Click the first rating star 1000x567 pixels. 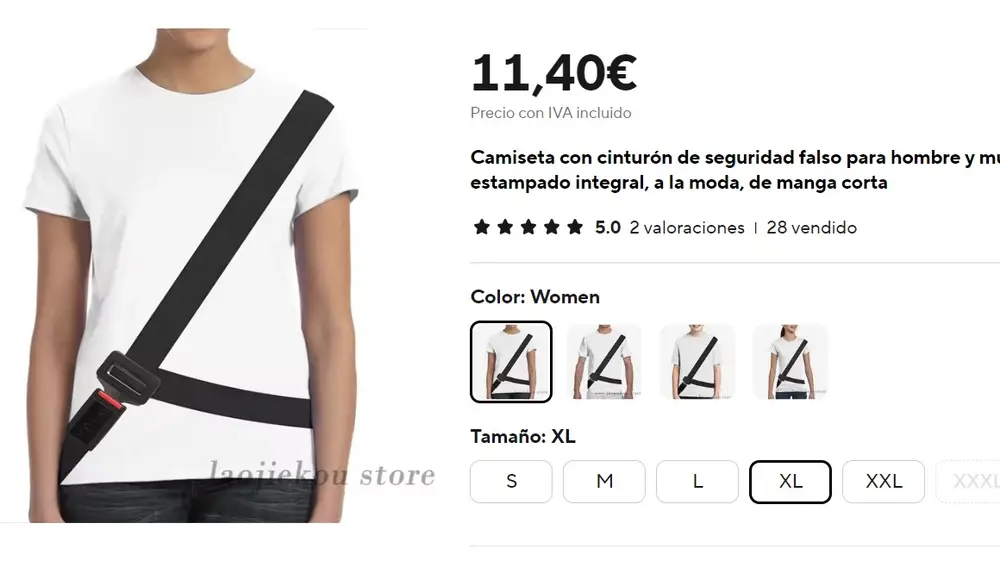[482, 227]
